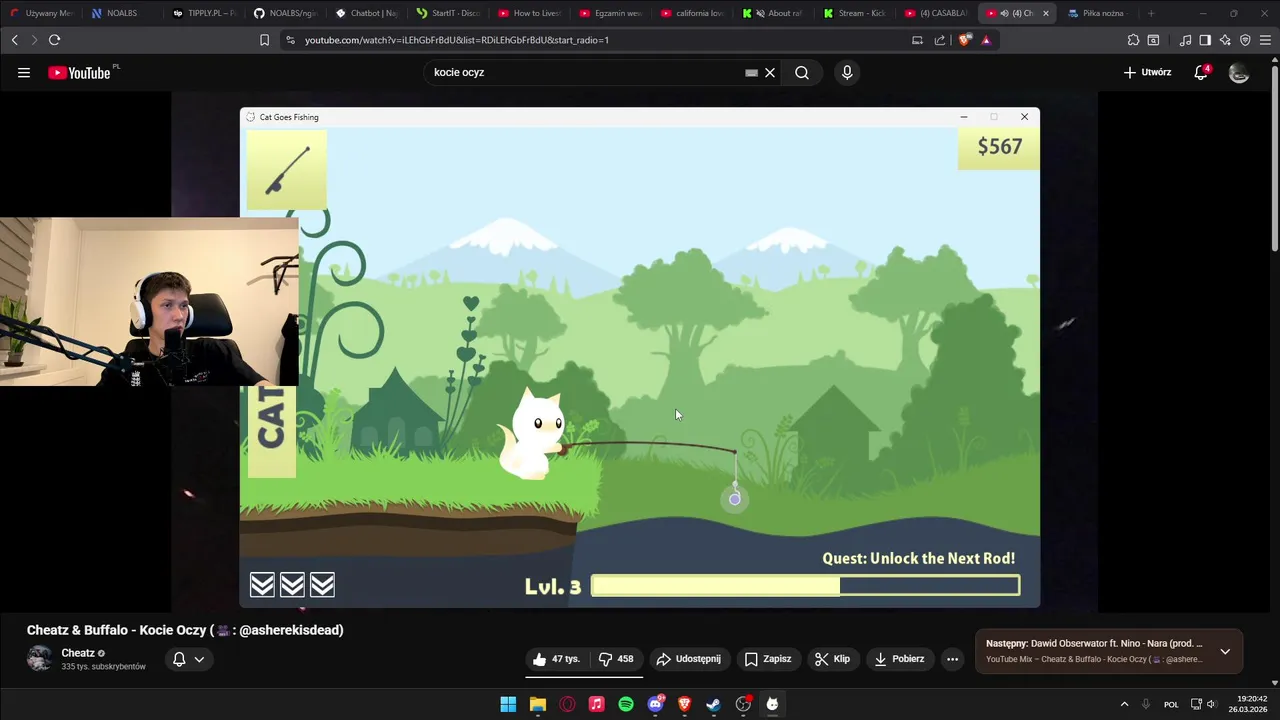This screenshot has height=720, width=1280.
Task: Click the second chevron badge in game
Action: (292, 585)
